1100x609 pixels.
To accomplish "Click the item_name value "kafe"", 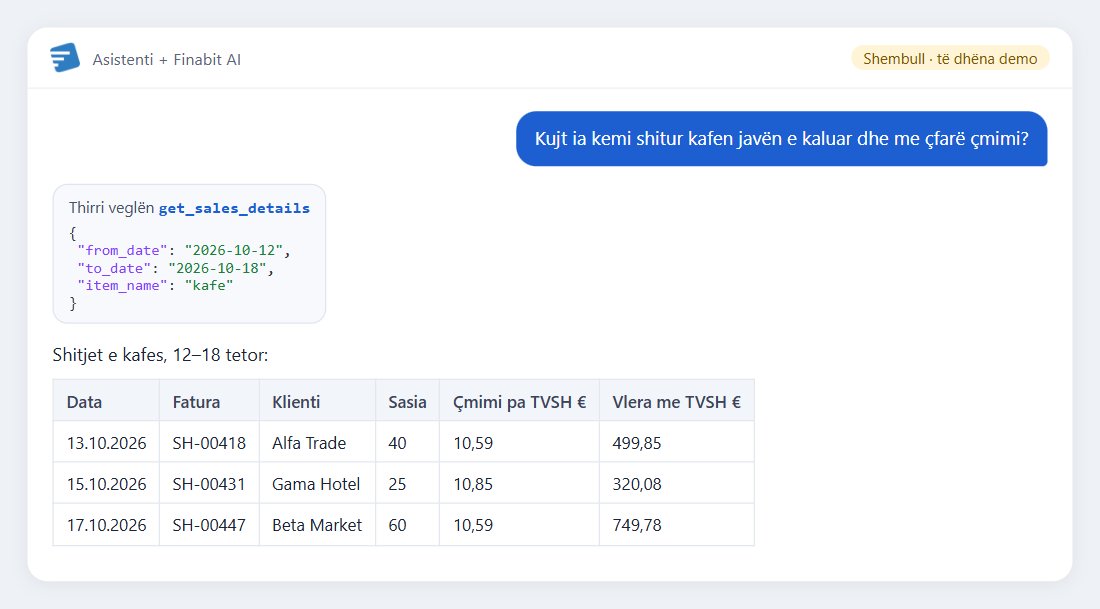I will click(208, 286).
